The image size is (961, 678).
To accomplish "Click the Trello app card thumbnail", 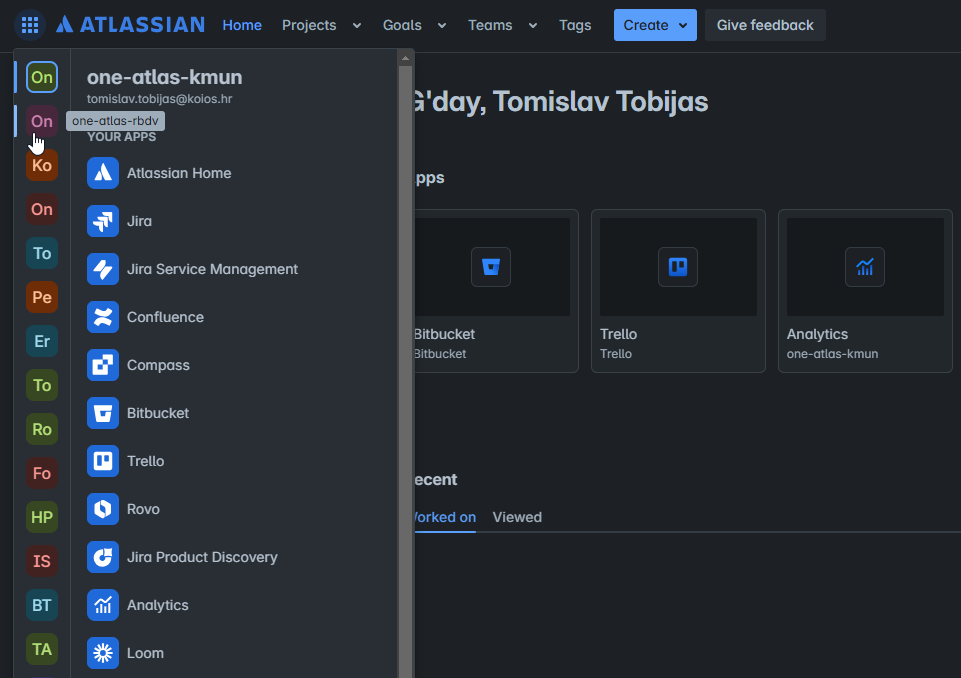I will [678, 267].
